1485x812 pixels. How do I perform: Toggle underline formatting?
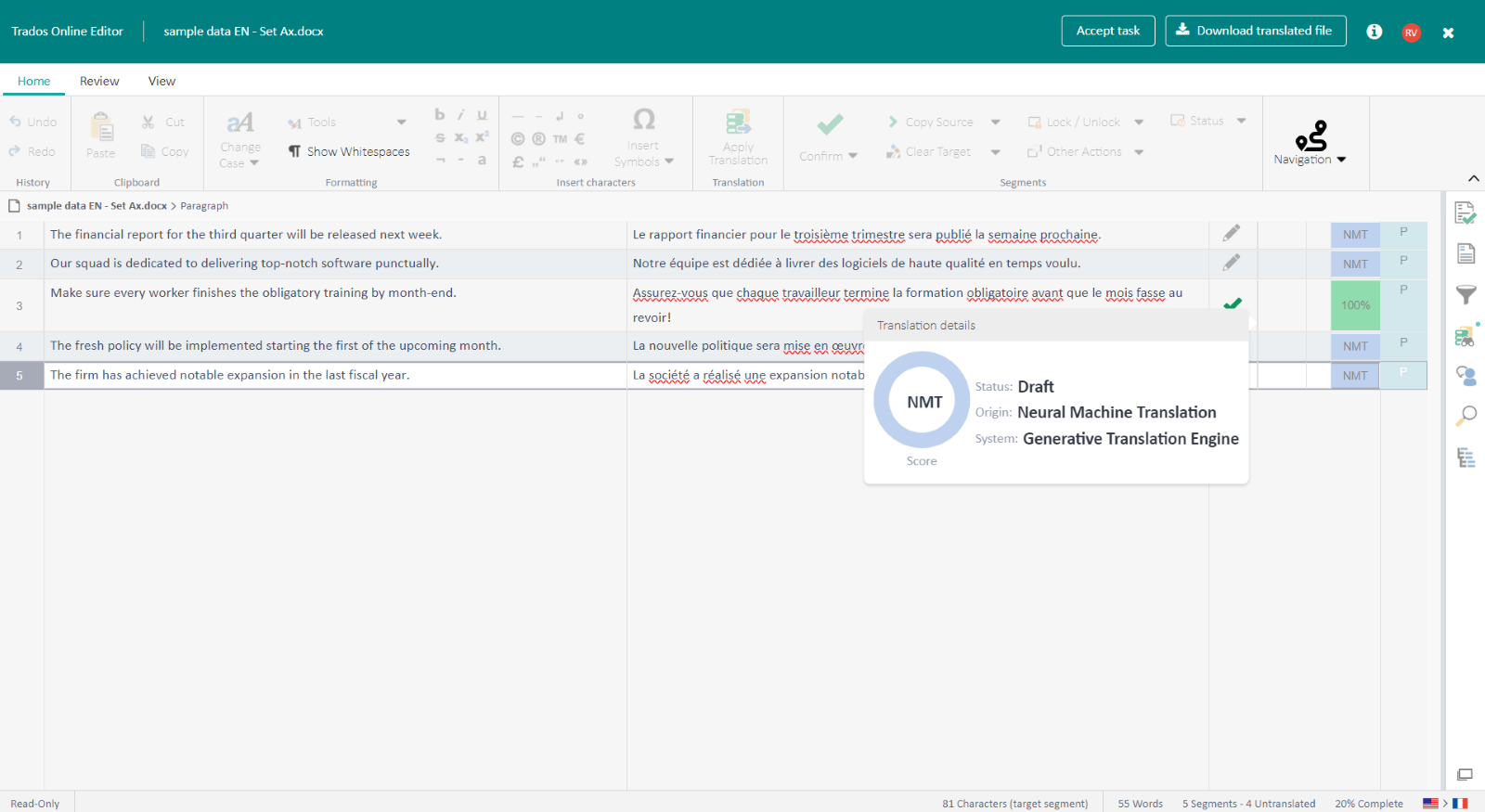[x=482, y=115]
